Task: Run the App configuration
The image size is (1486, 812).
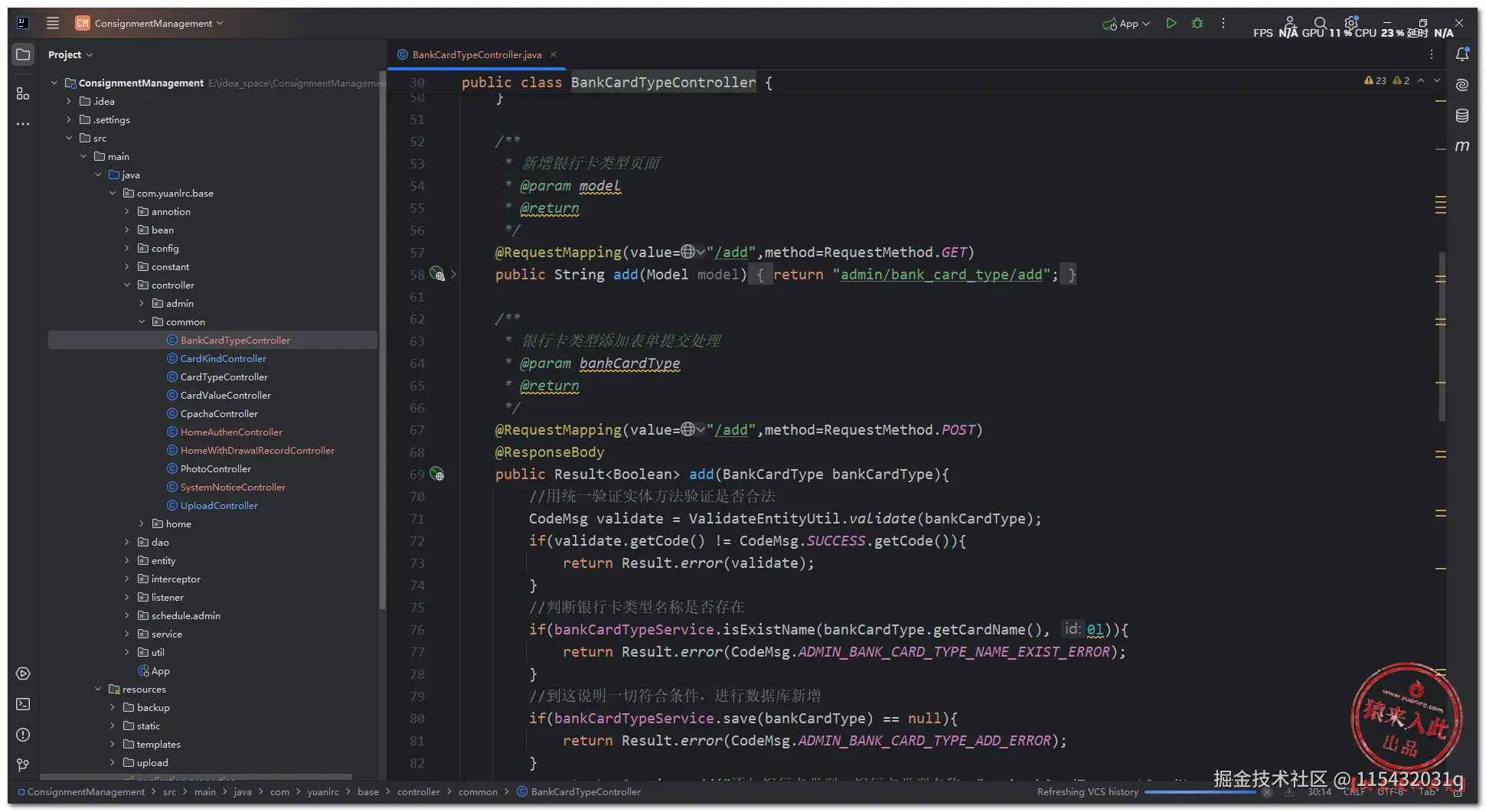Action: pos(1171,23)
